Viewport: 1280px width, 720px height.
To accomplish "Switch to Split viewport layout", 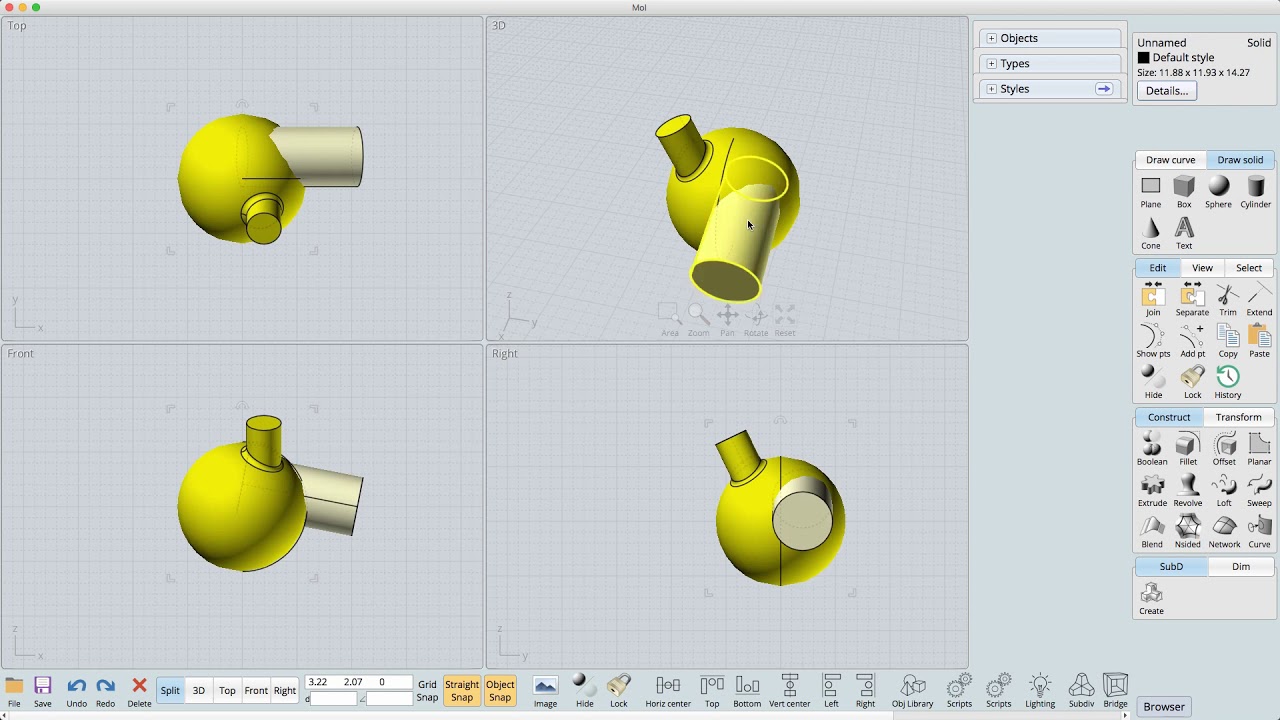I will [170, 691].
